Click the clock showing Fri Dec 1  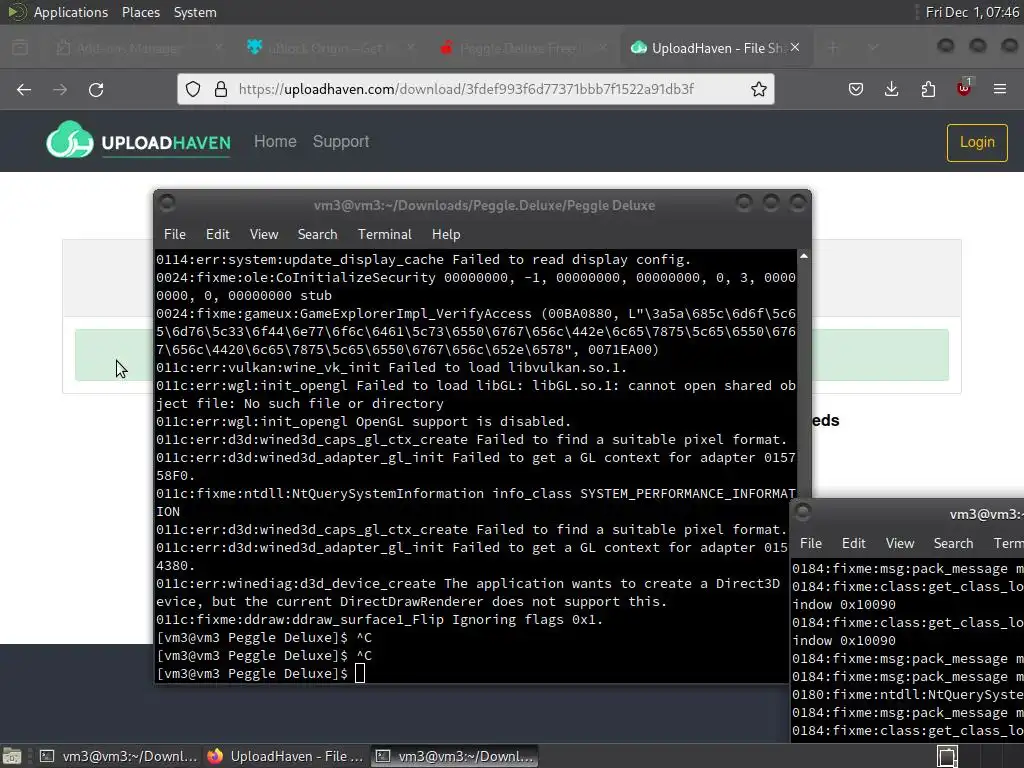972,12
